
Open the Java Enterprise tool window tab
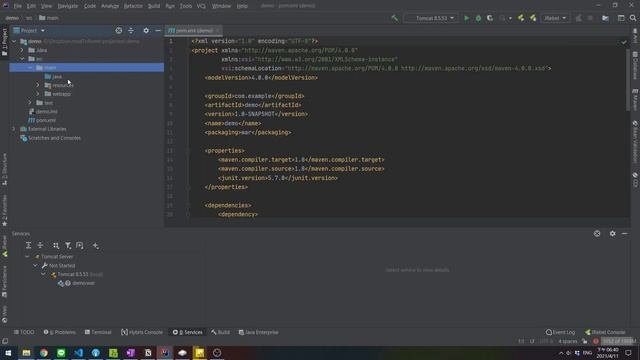tap(258, 332)
